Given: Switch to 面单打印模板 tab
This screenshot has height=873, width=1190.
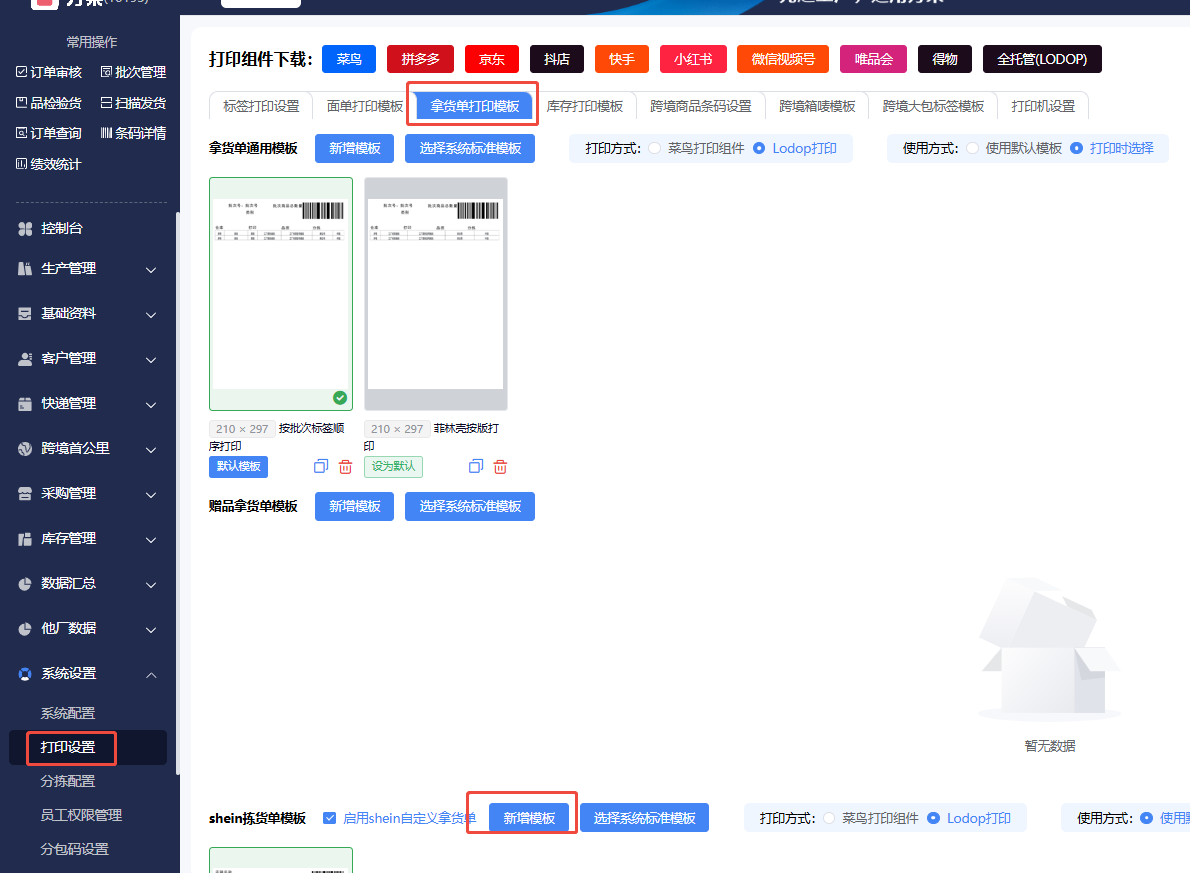Looking at the screenshot, I should (x=364, y=106).
